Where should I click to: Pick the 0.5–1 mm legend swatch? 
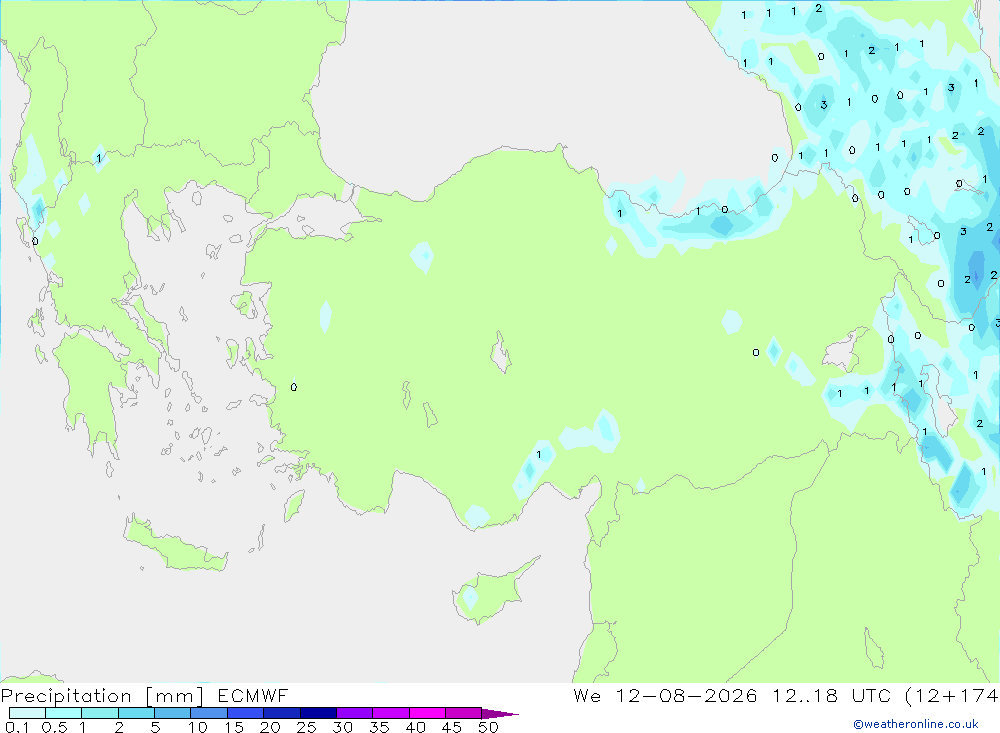coord(64,713)
